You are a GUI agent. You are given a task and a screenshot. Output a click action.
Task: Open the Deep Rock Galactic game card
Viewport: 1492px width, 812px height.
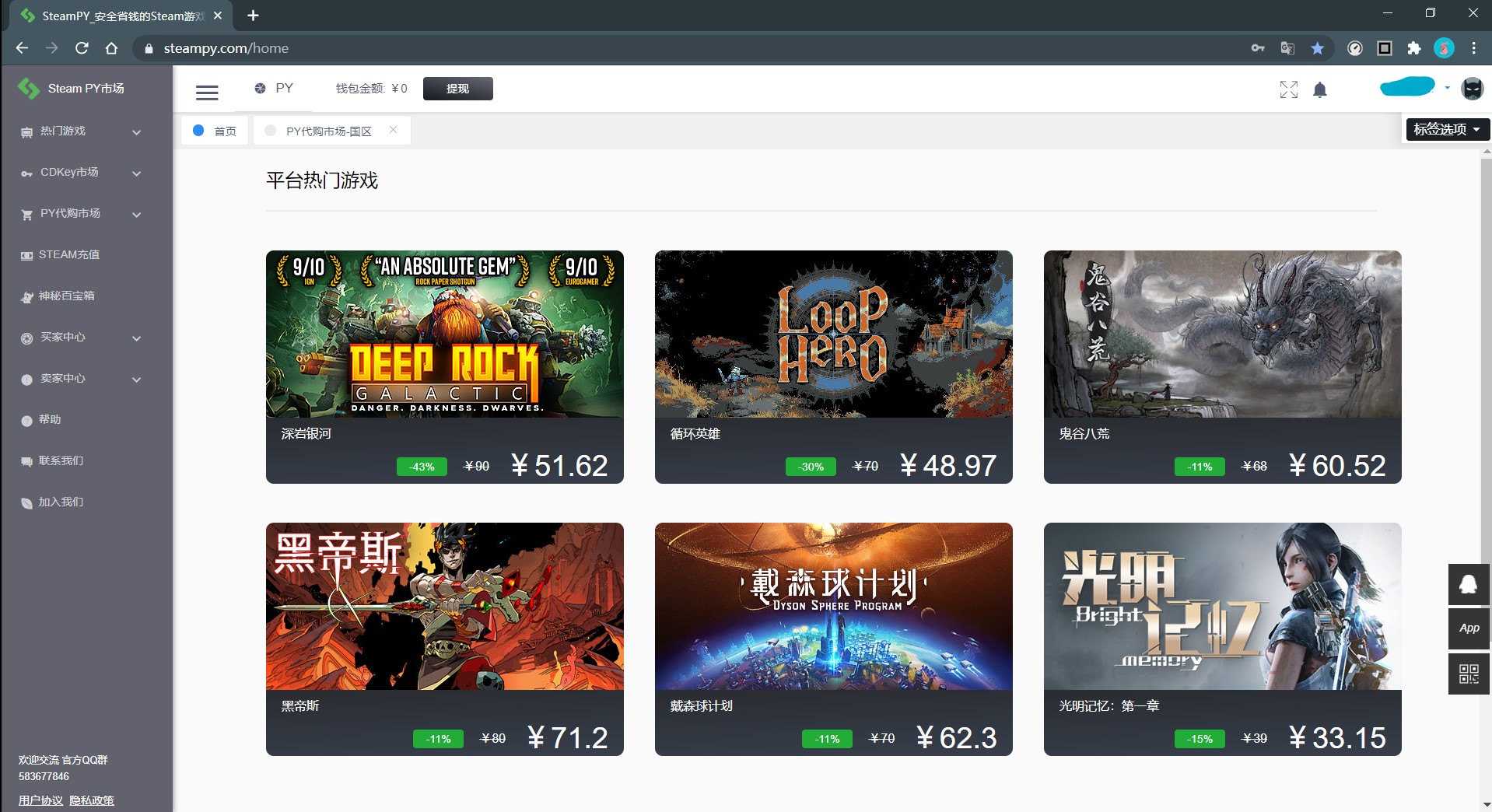[445, 367]
